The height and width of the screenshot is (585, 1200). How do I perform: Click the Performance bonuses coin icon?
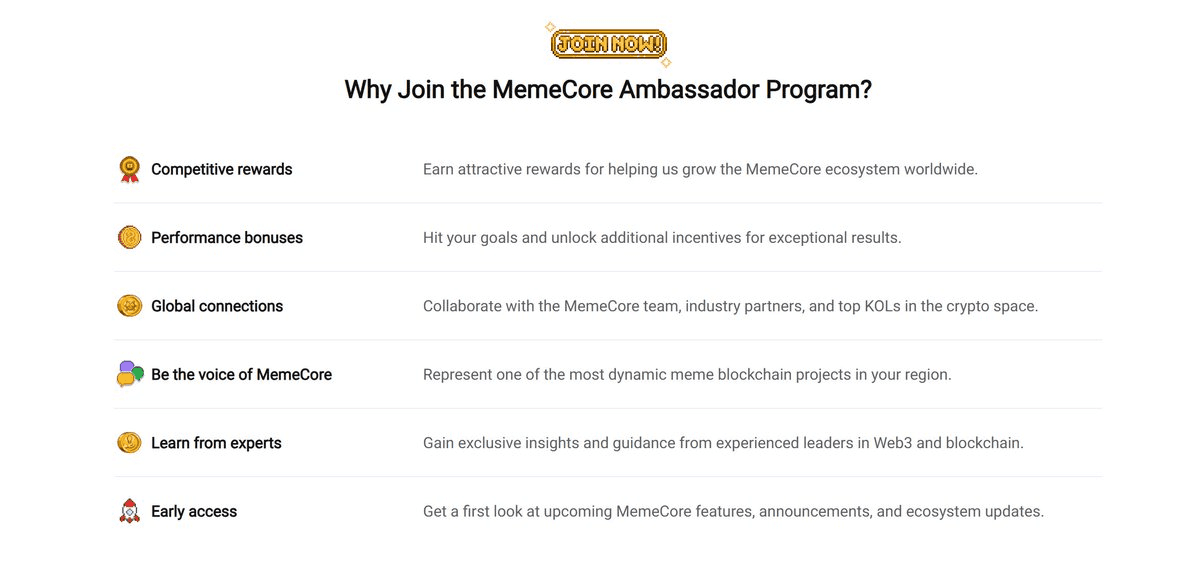(129, 237)
